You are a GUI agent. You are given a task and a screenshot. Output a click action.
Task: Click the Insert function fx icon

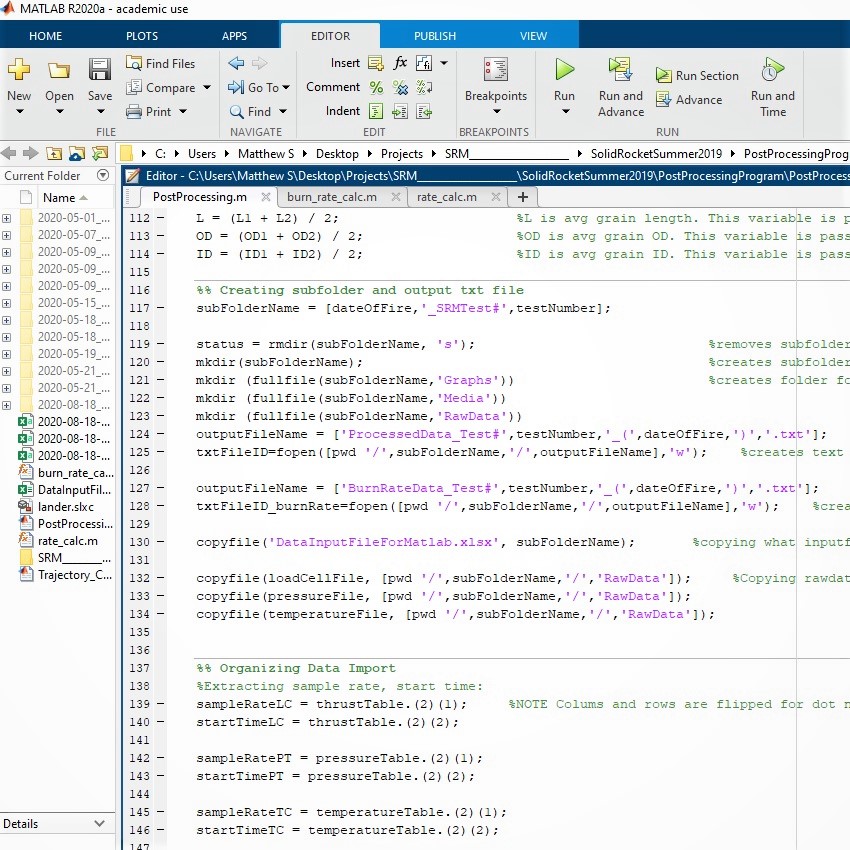400,62
